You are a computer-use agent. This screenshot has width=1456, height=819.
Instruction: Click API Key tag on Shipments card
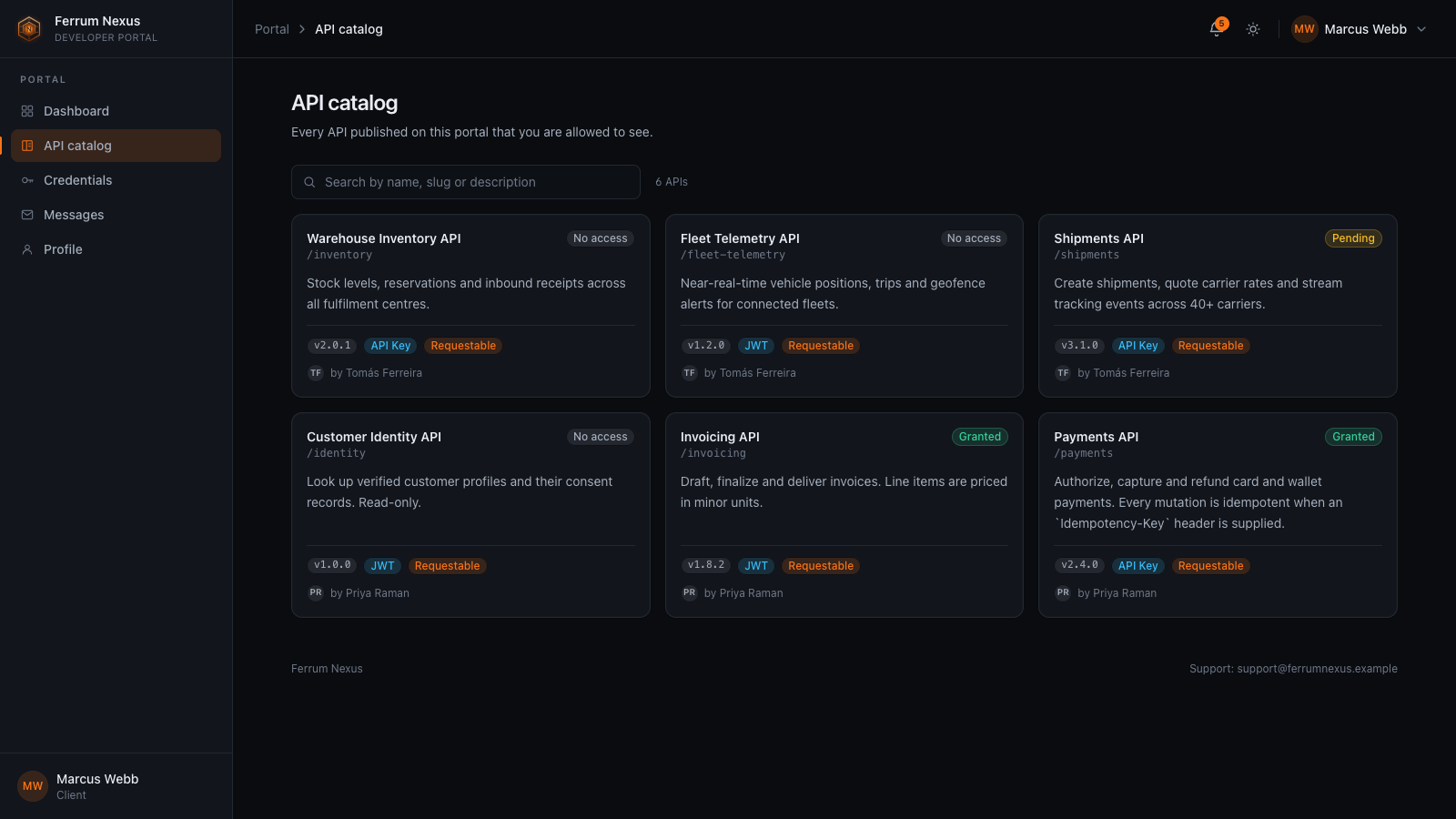tap(1137, 346)
